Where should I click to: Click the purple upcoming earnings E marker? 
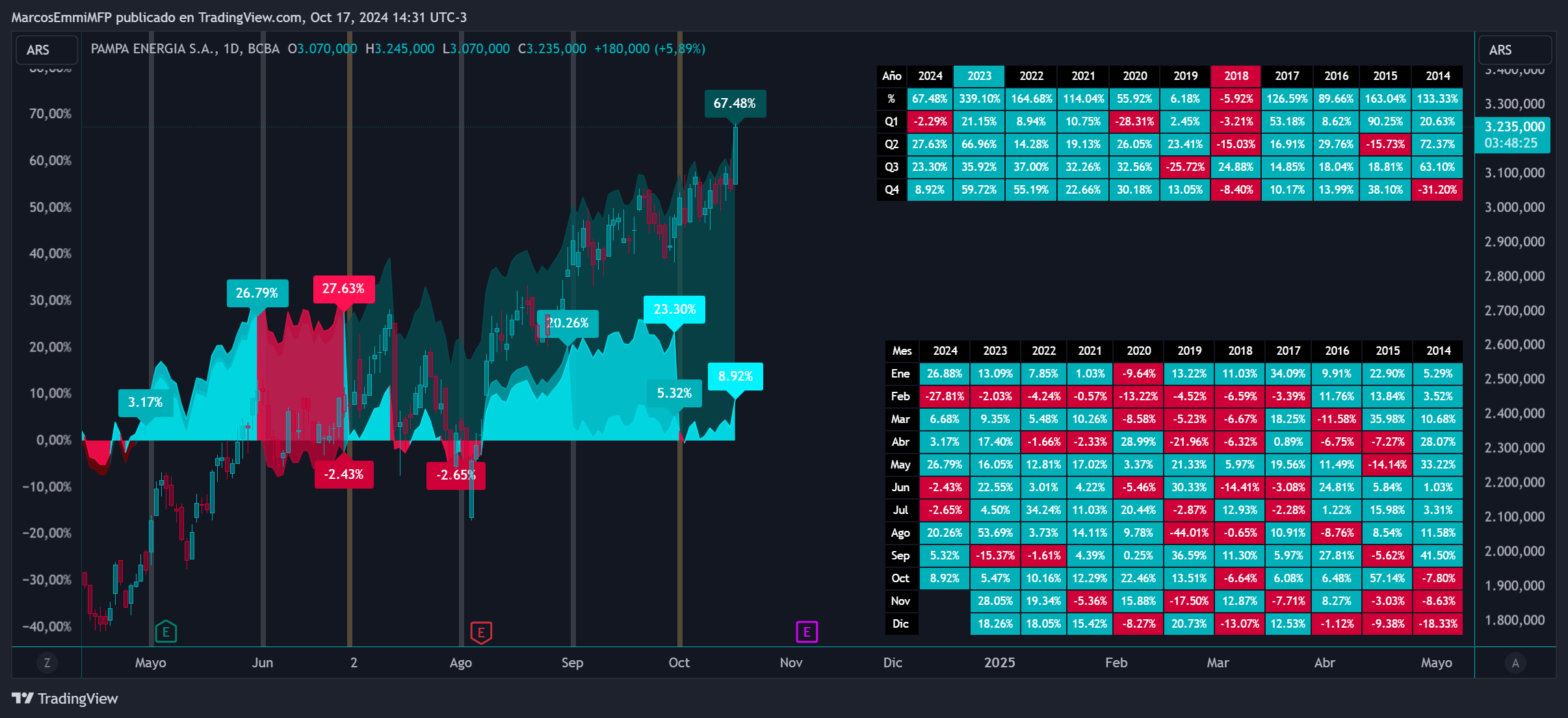click(x=807, y=632)
